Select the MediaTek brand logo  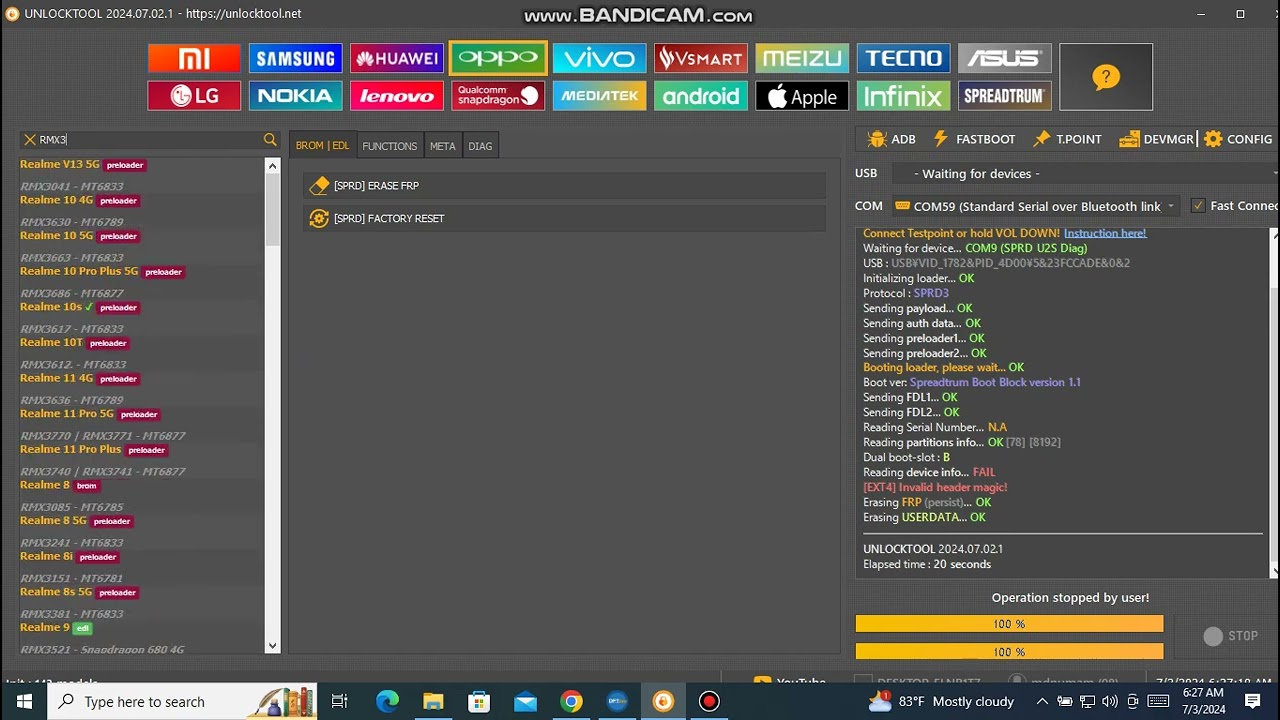(599, 96)
